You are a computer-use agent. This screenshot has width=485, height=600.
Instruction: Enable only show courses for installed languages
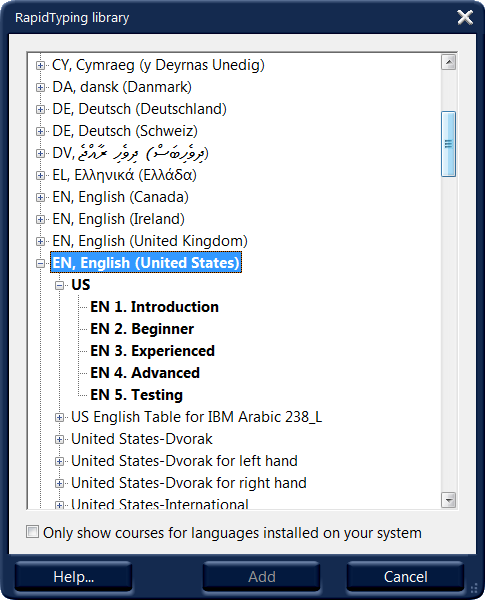33,532
